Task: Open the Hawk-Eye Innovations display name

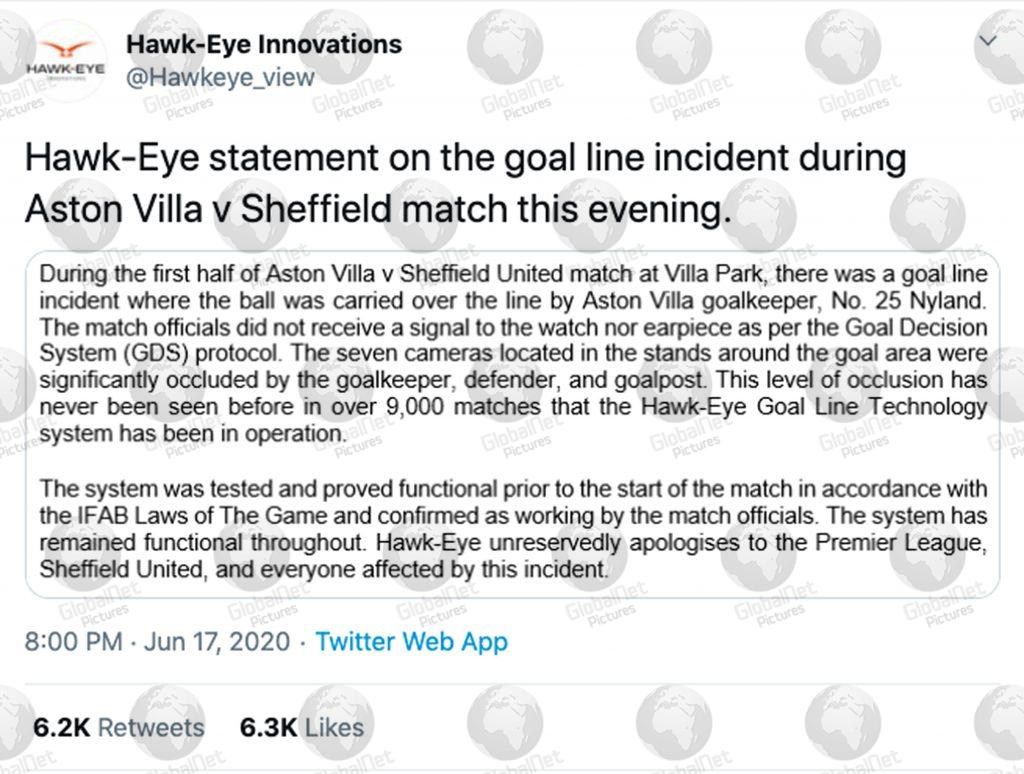Action: [x=264, y=44]
